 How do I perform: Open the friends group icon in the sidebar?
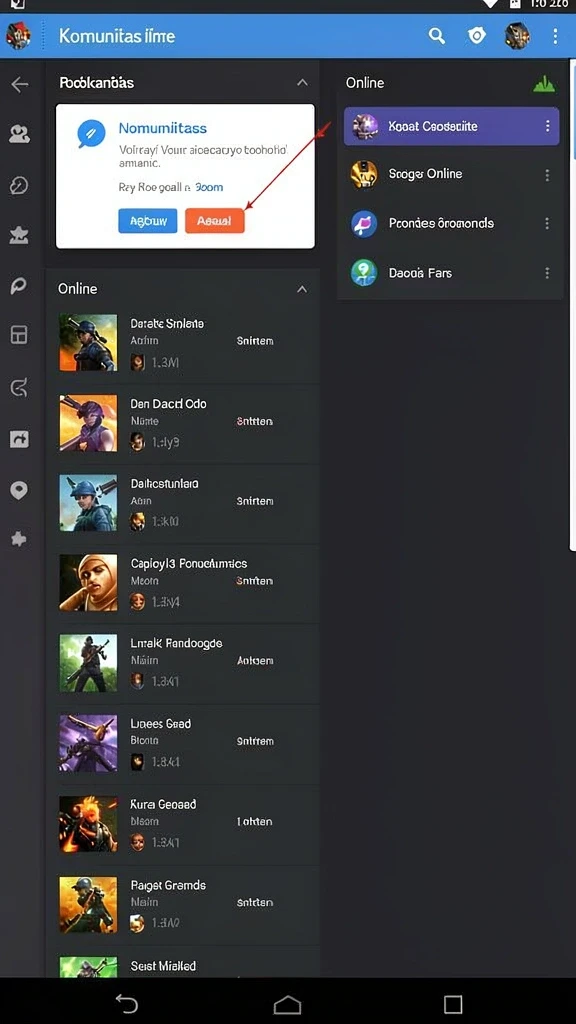pyautogui.click(x=19, y=135)
